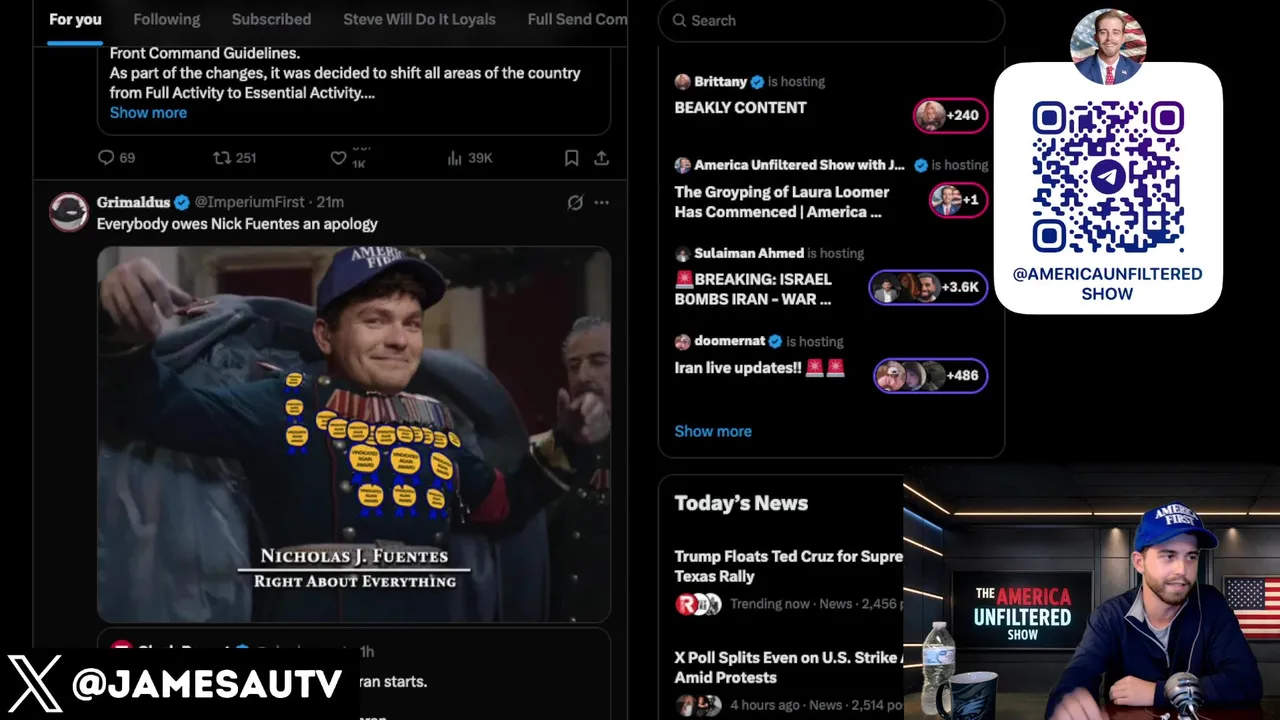Click the repost icon showing 251

tap(222, 158)
